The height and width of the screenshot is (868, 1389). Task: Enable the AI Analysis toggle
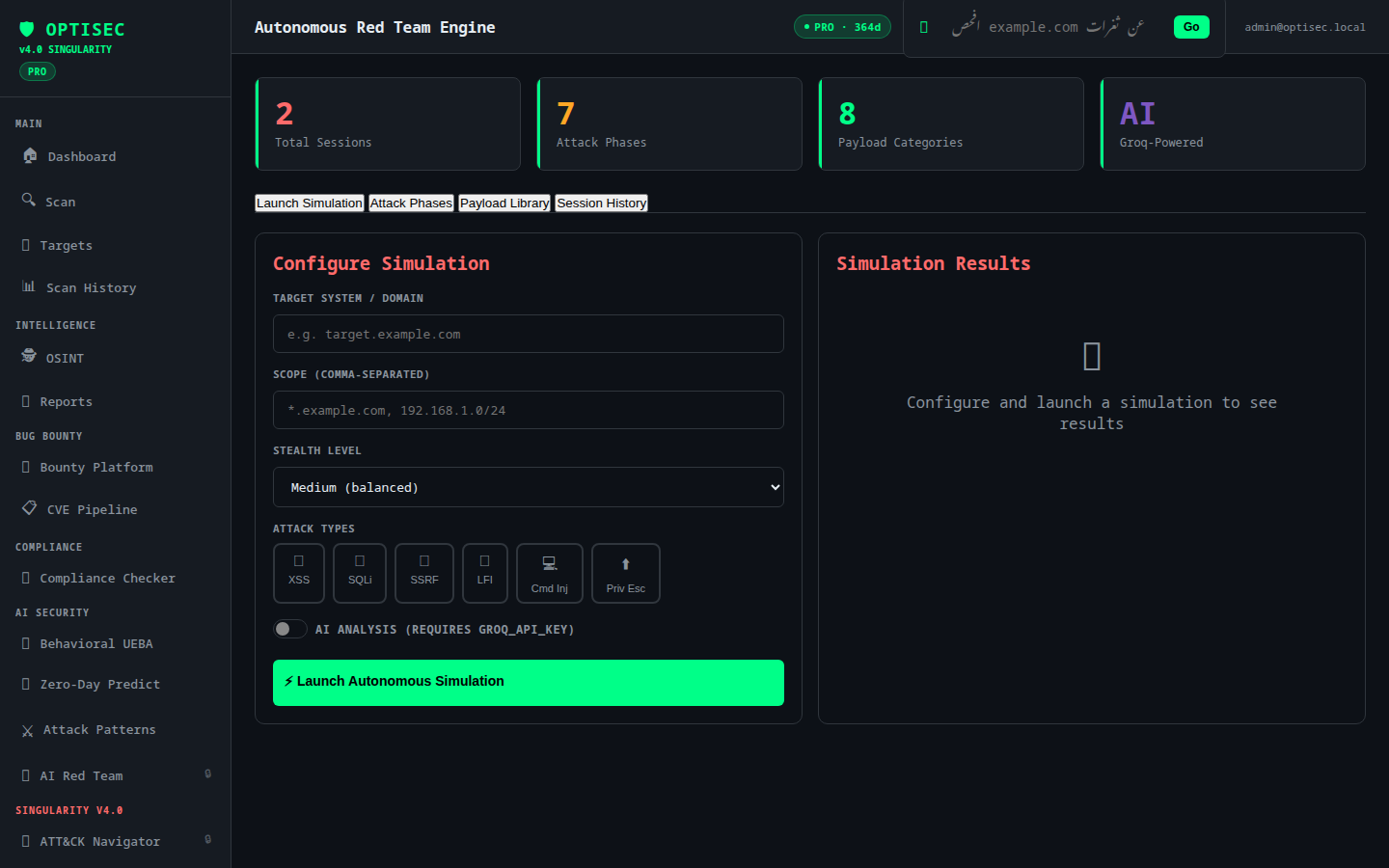[x=290, y=629]
